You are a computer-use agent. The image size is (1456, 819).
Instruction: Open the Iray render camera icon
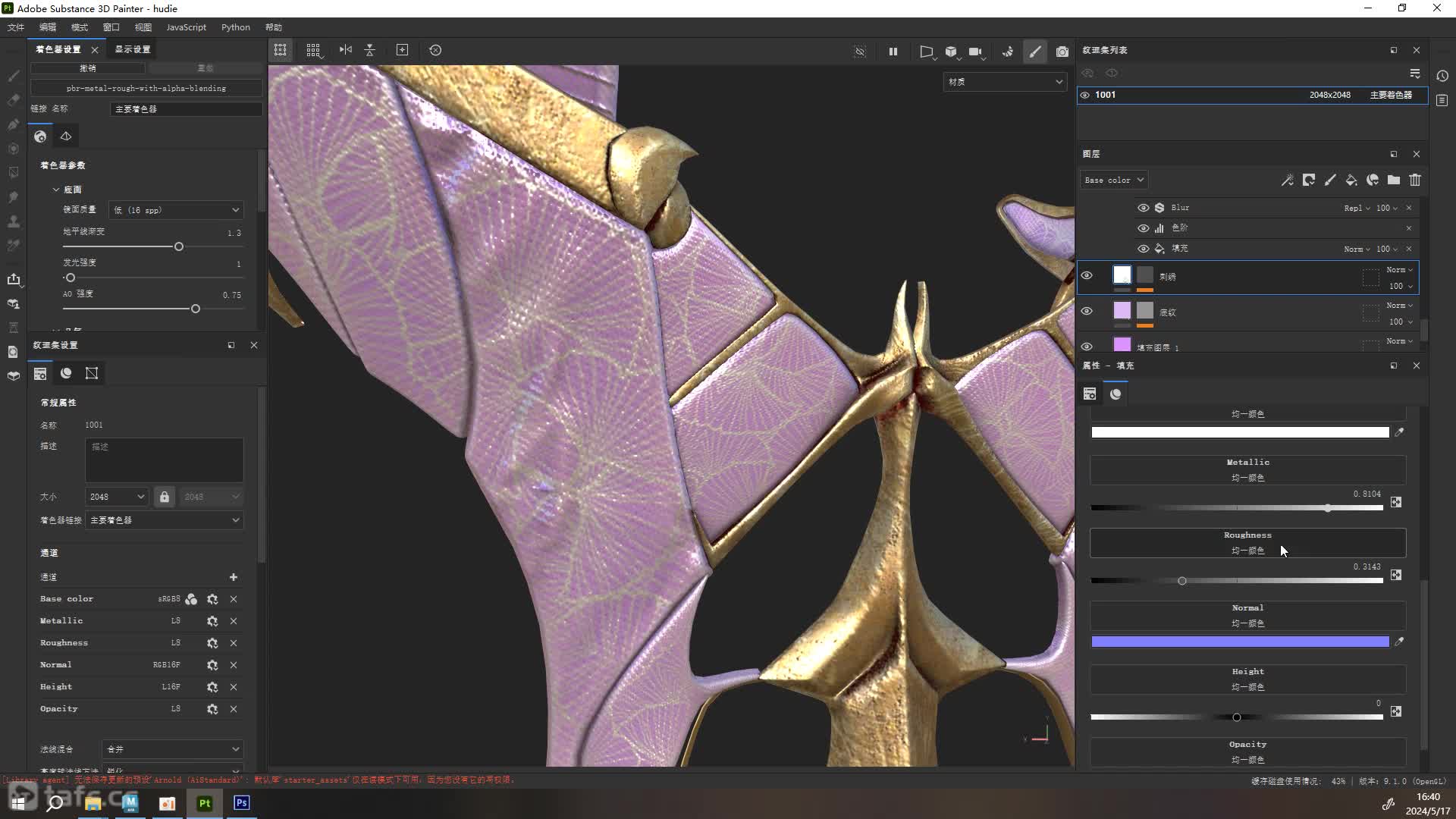(1062, 52)
